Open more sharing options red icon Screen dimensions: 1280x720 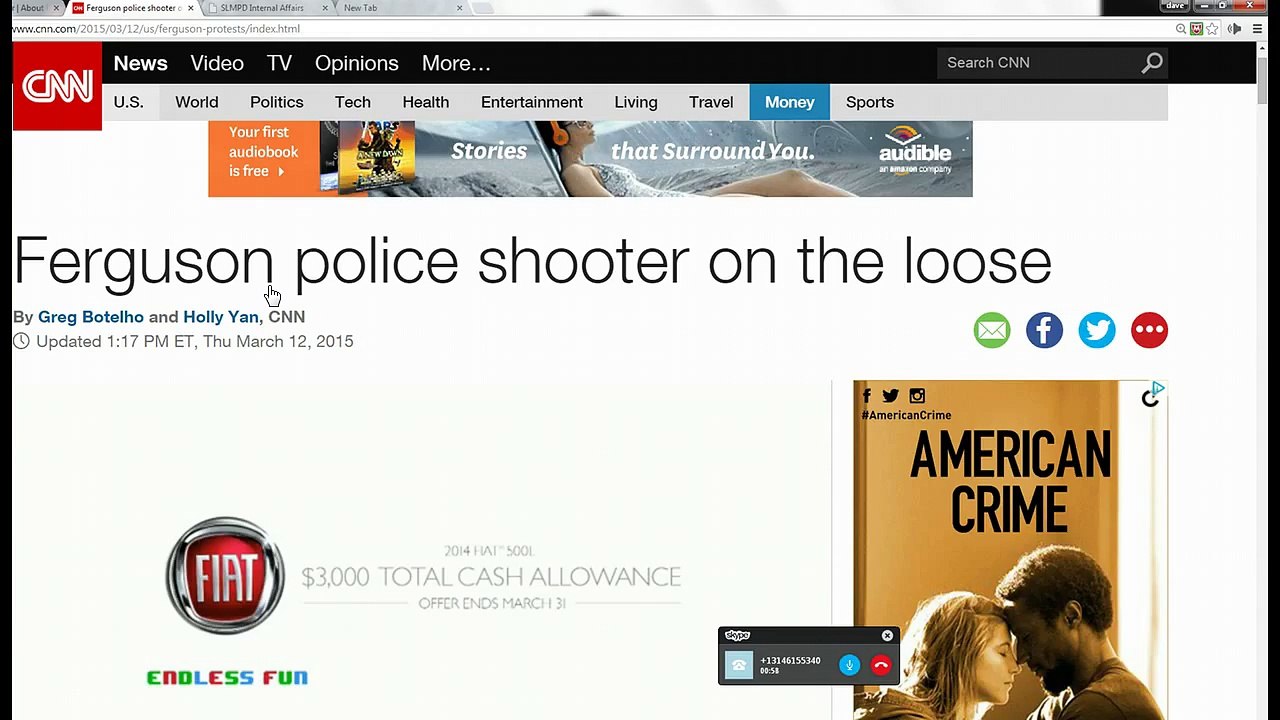coord(1149,330)
